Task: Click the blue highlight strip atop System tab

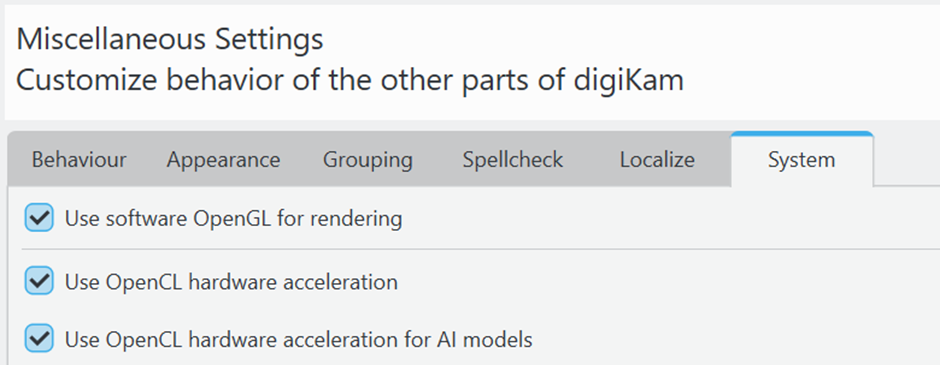Action: (802, 134)
